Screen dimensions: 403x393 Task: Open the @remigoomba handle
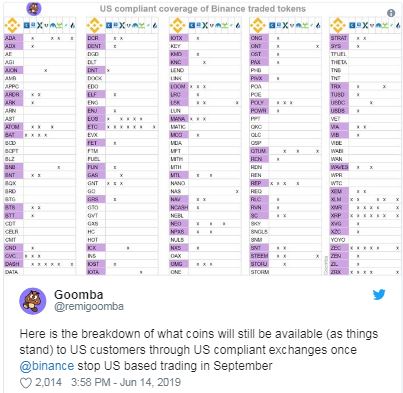89,306
